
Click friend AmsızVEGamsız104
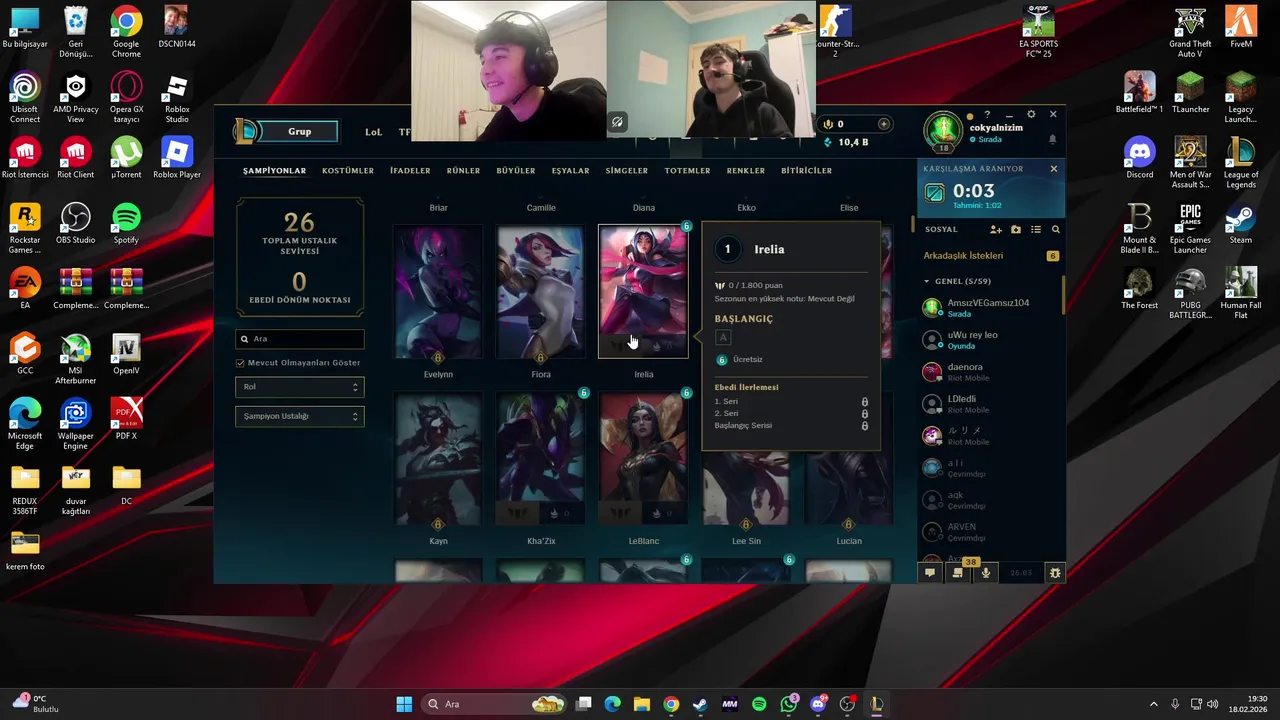tap(990, 308)
